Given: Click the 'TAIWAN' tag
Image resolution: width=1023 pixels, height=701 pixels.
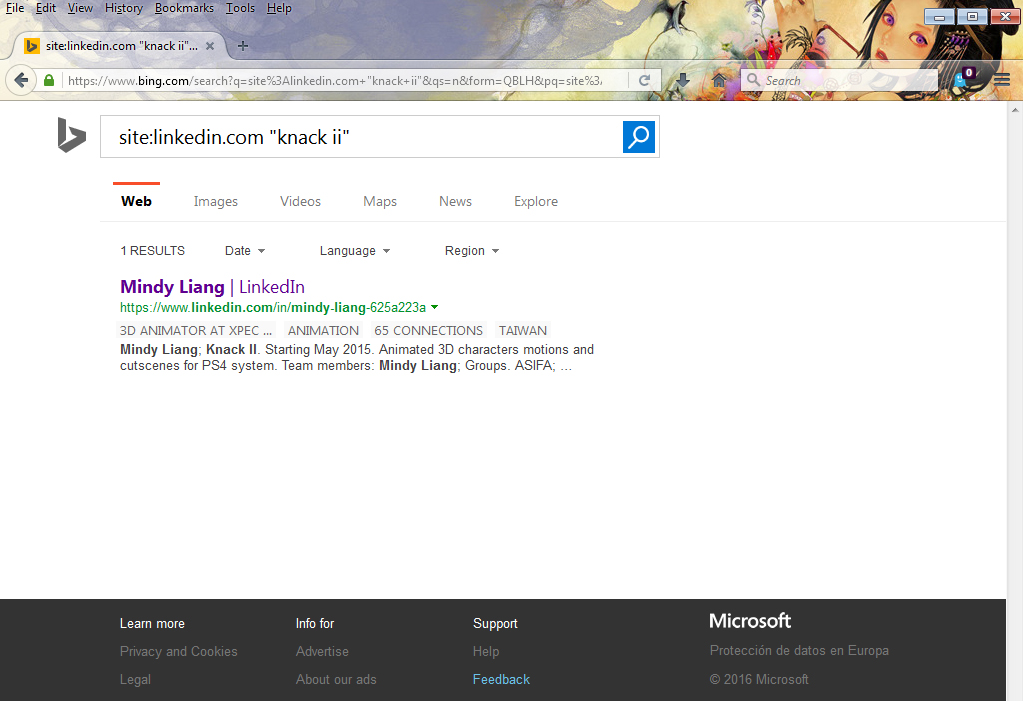Looking at the screenshot, I should coord(523,330).
